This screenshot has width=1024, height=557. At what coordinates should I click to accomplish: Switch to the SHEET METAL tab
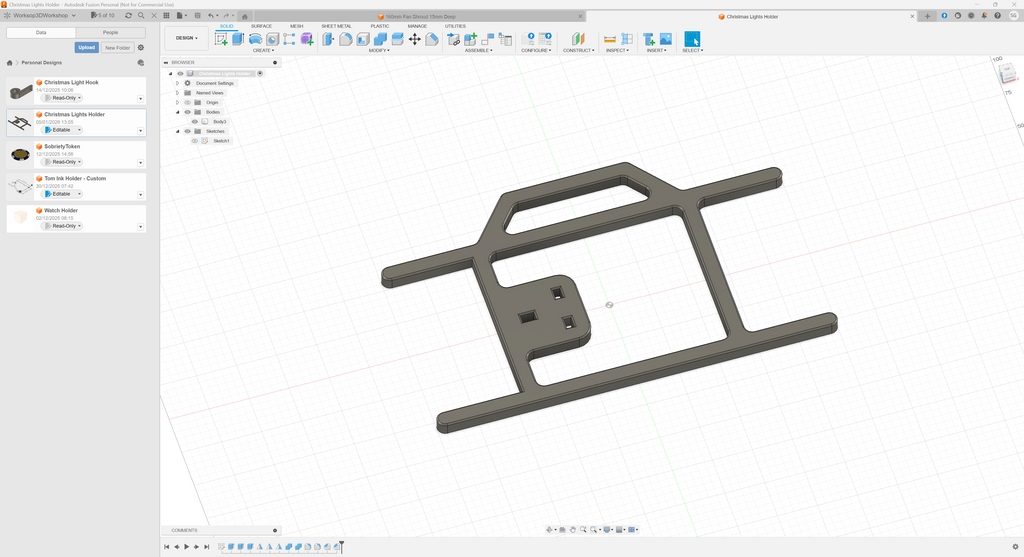click(x=336, y=26)
